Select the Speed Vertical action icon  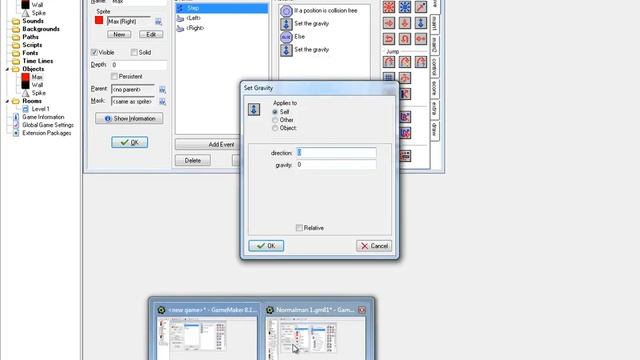pos(404,23)
